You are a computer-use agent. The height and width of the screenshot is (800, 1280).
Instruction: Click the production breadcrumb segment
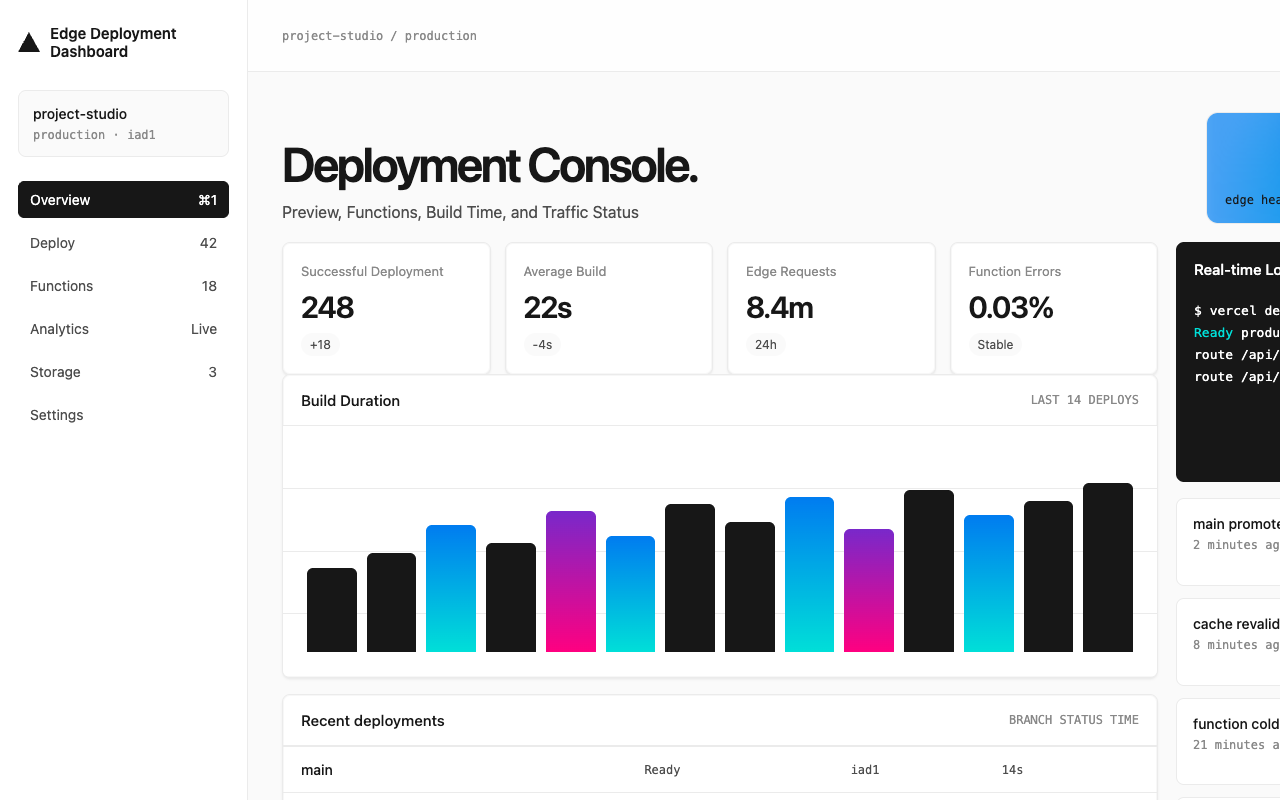click(441, 36)
